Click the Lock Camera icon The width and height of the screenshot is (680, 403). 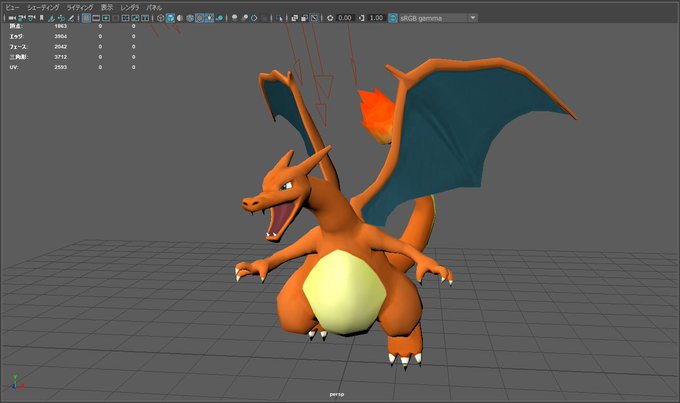click(22, 18)
